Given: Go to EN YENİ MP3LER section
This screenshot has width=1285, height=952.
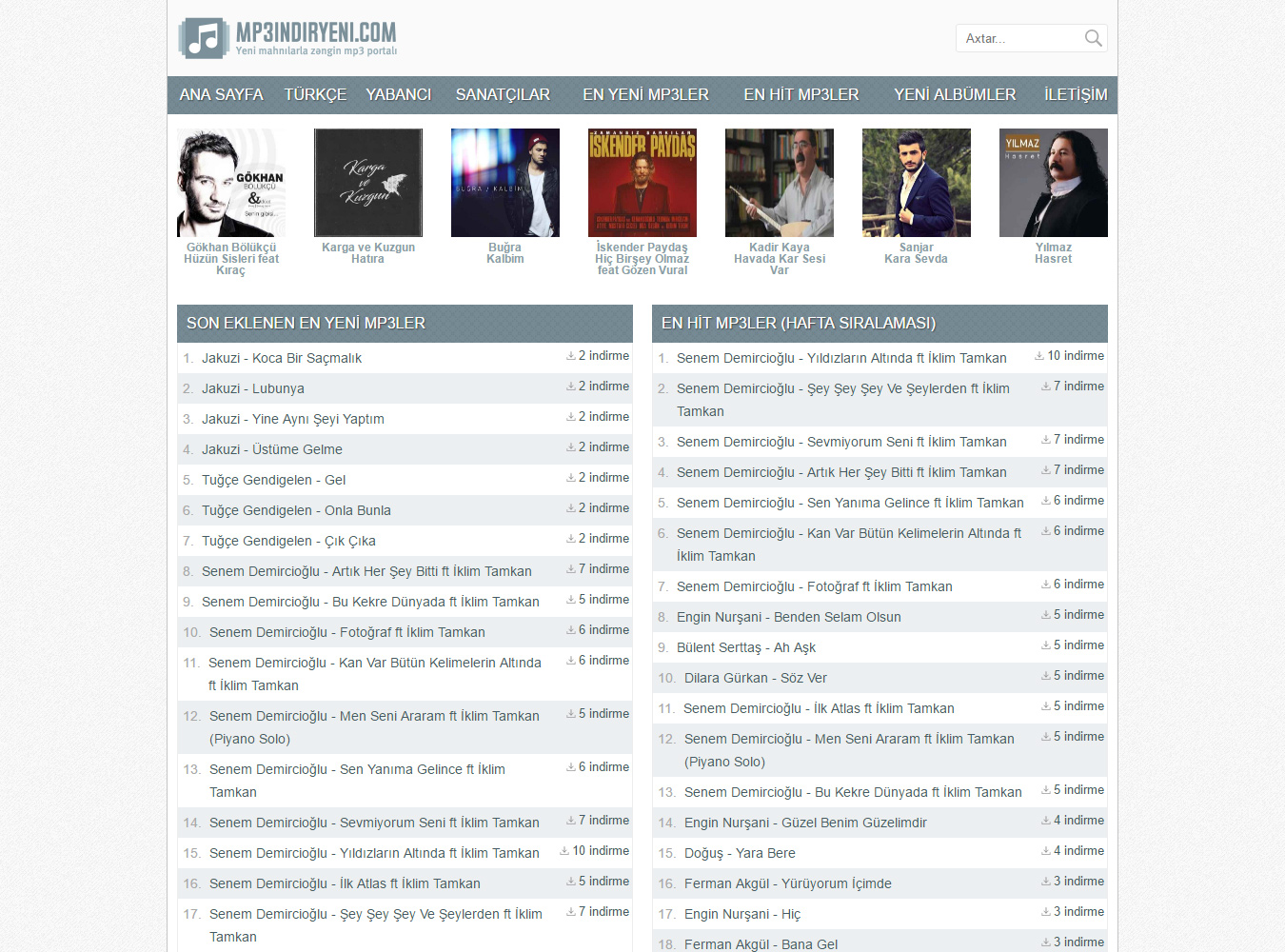Looking at the screenshot, I should click(x=645, y=95).
